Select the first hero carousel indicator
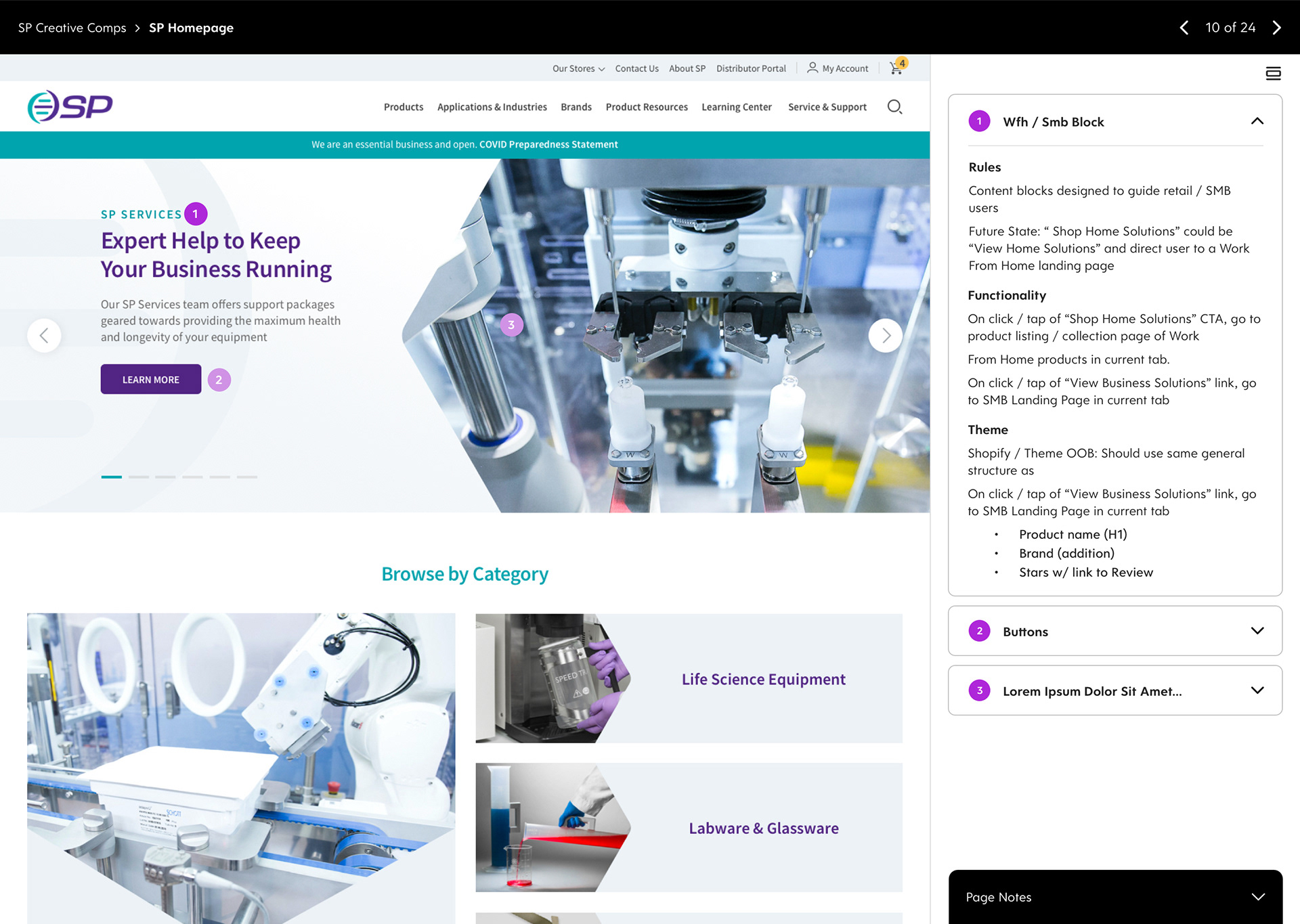Image resolution: width=1300 pixels, height=924 pixels. [x=112, y=477]
